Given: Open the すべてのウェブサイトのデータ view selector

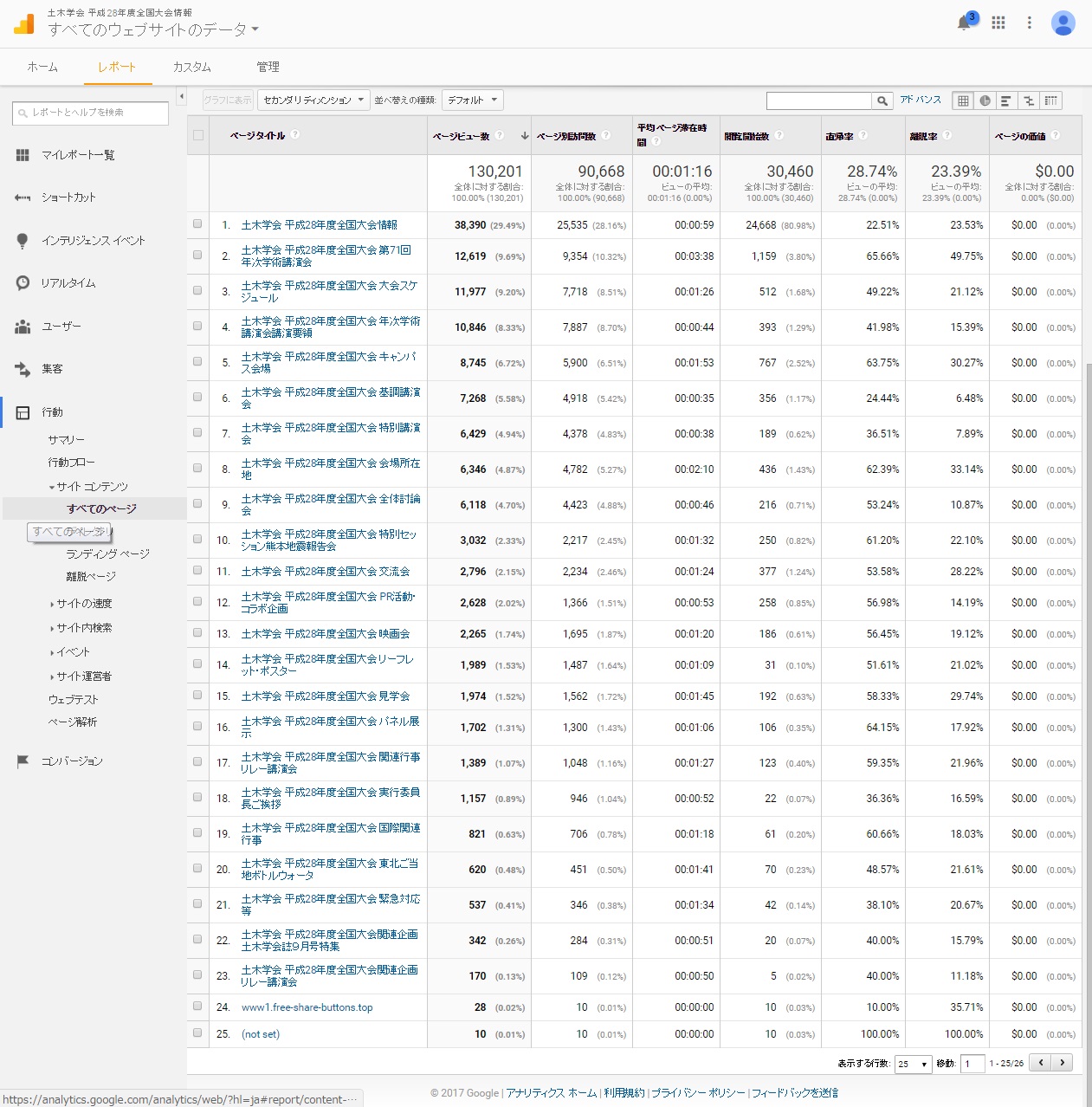Looking at the screenshot, I should pyautogui.click(x=153, y=29).
